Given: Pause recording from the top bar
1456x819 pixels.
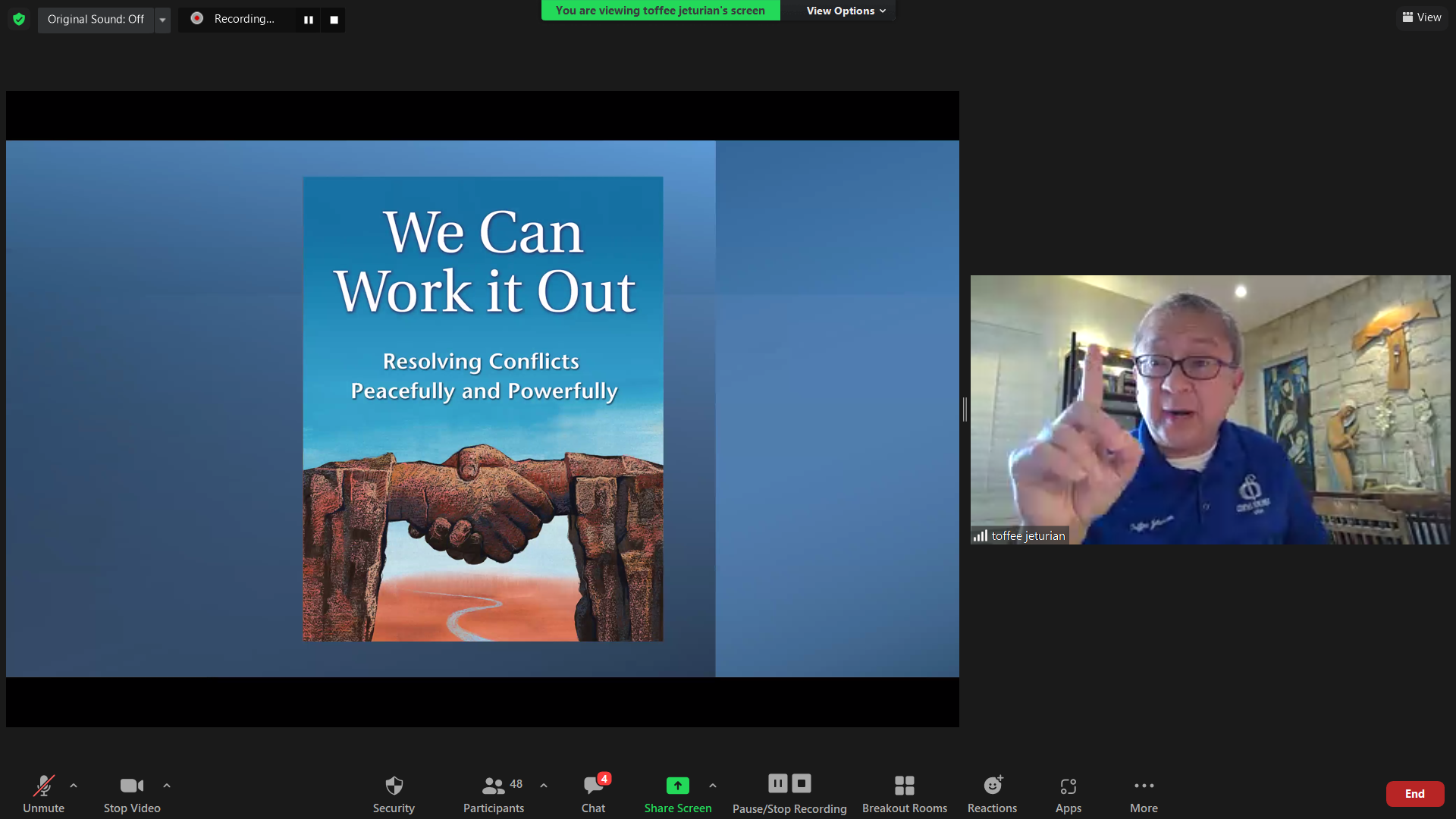Looking at the screenshot, I should point(309,20).
